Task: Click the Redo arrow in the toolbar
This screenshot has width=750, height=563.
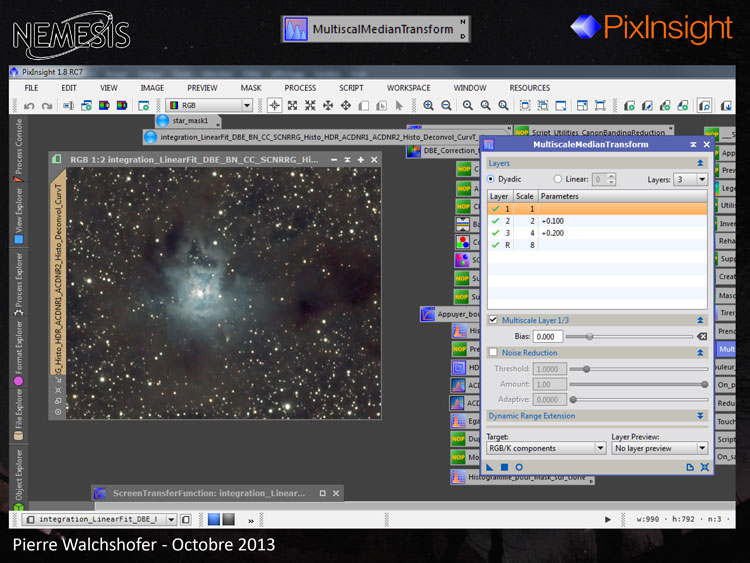Action: [x=47, y=106]
